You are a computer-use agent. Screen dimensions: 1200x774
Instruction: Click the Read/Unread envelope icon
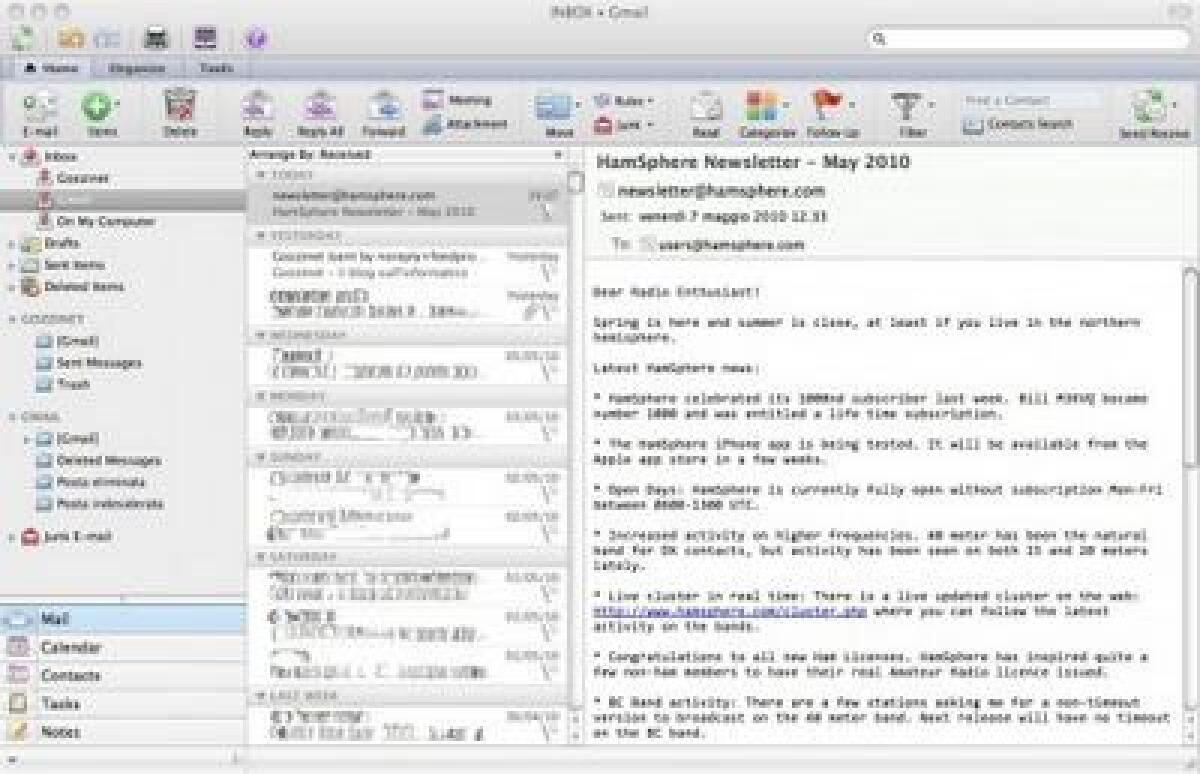click(706, 107)
